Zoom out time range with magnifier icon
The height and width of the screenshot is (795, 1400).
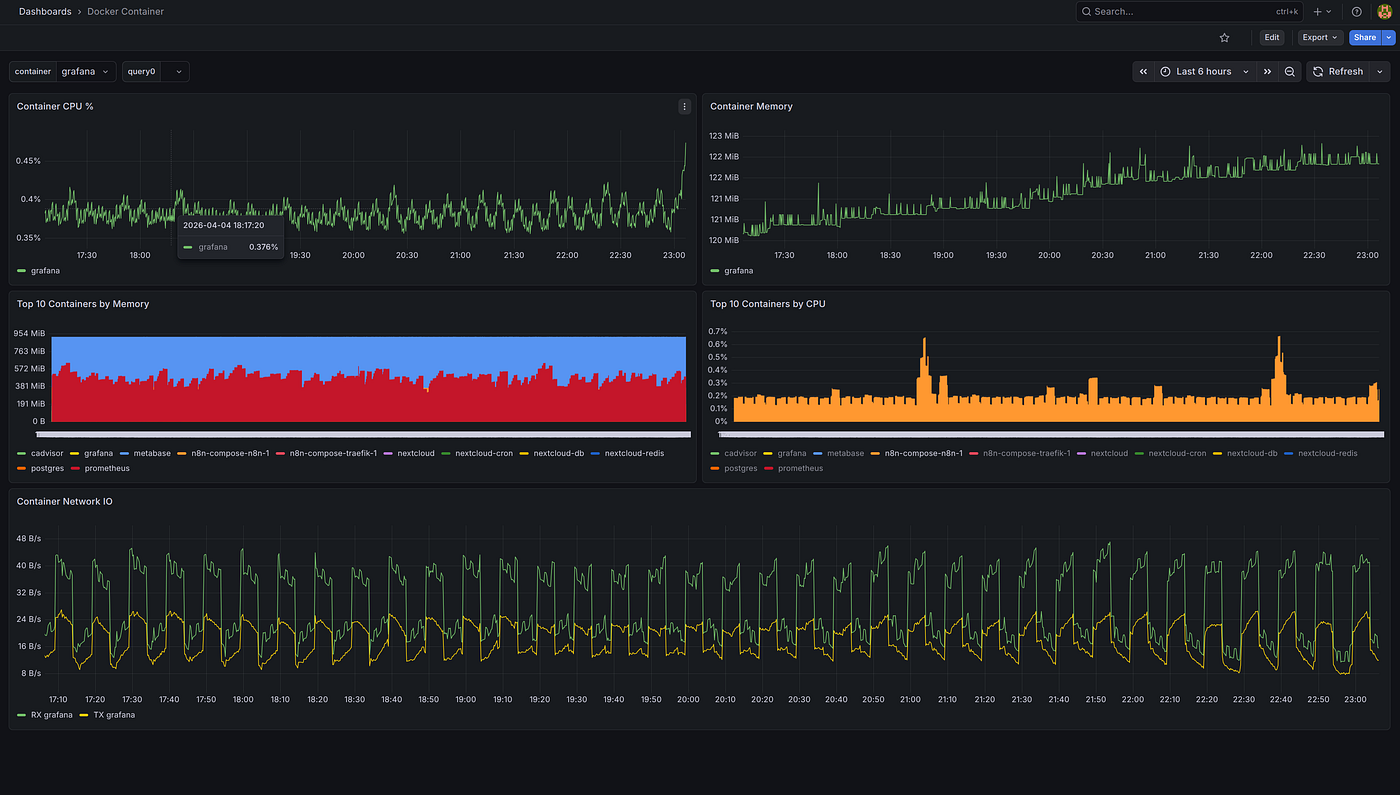1290,72
